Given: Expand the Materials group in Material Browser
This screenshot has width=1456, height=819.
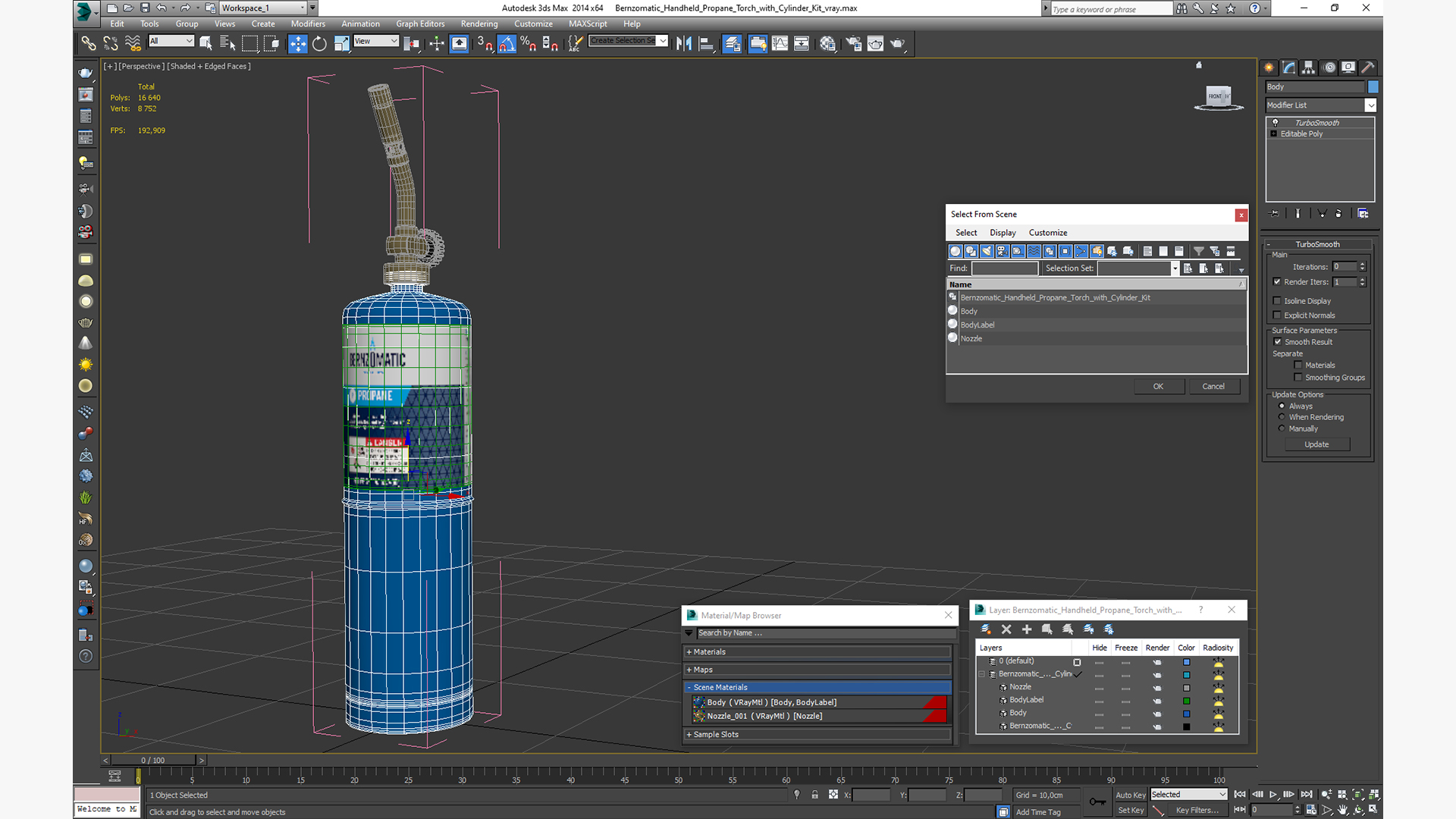Looking at the screenshot, I should [817, 652].
